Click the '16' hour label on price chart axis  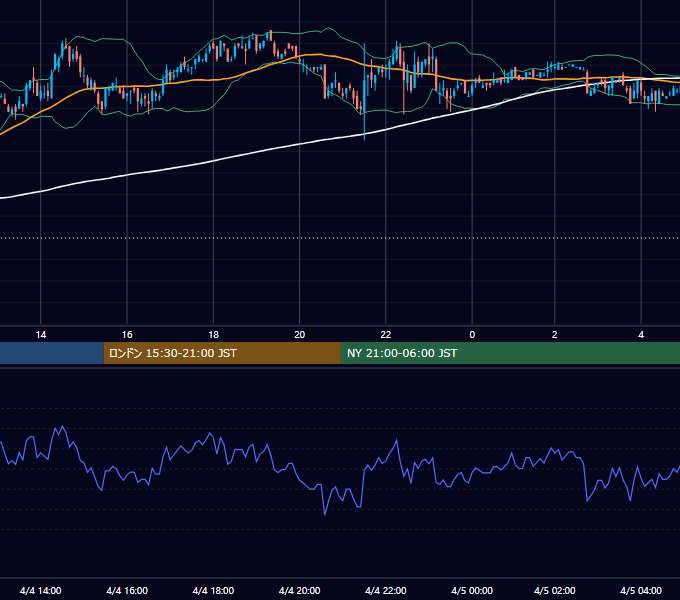point(127,335)
